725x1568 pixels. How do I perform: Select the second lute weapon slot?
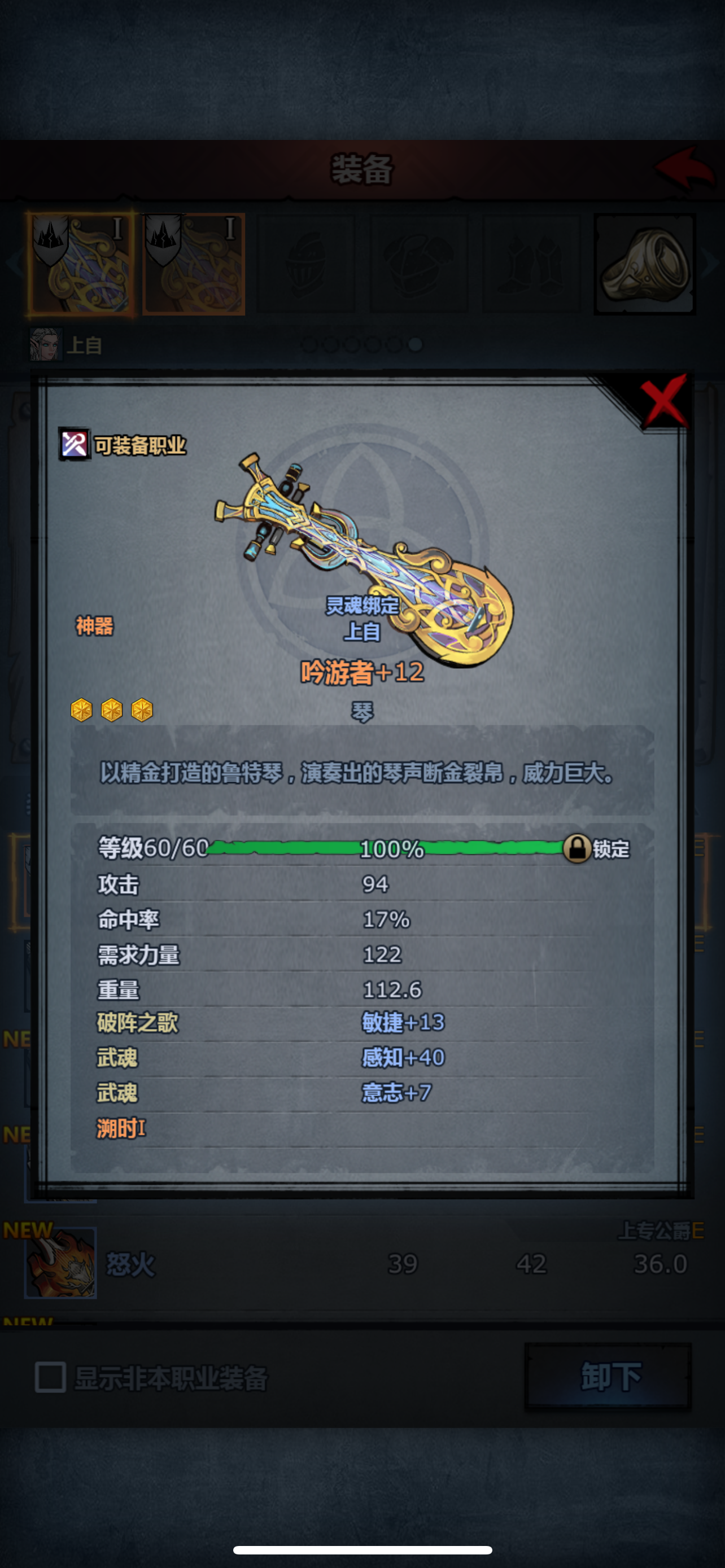(194, 264)
